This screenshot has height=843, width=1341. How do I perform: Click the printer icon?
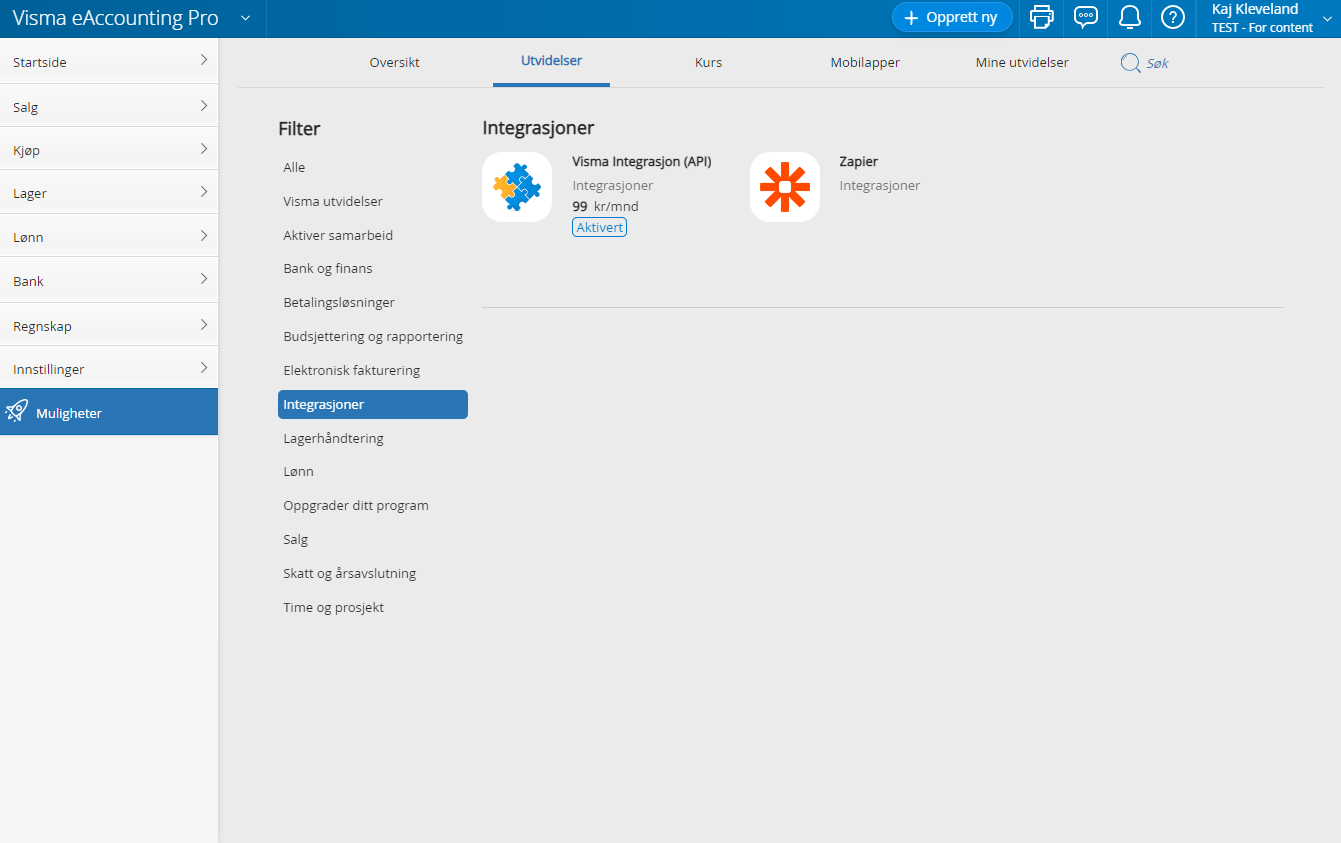click(1041, 17)
